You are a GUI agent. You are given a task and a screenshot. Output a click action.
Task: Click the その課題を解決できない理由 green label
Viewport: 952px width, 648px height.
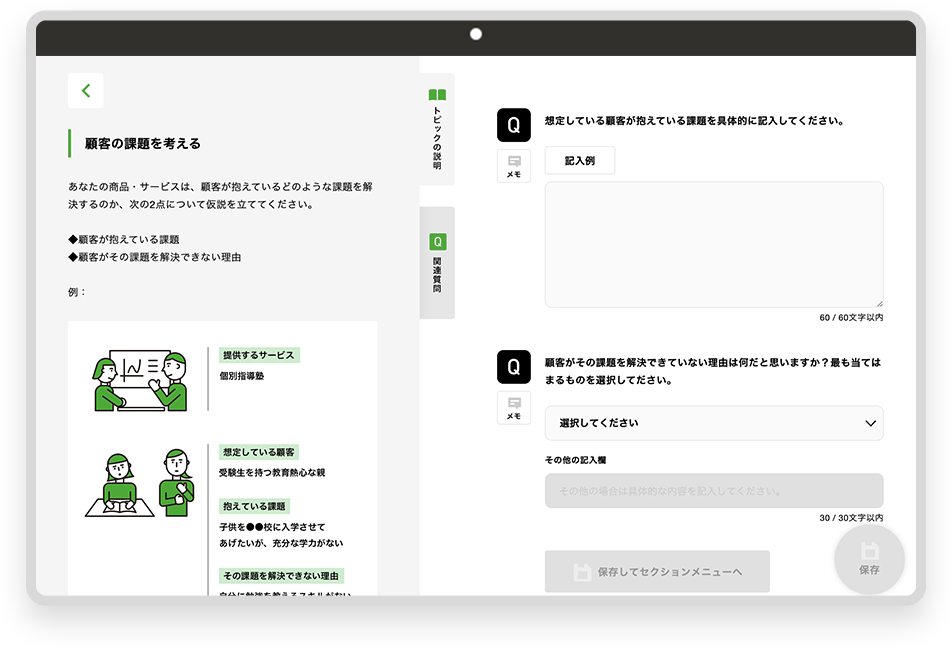pyautogui.click(x=281, y=576)
